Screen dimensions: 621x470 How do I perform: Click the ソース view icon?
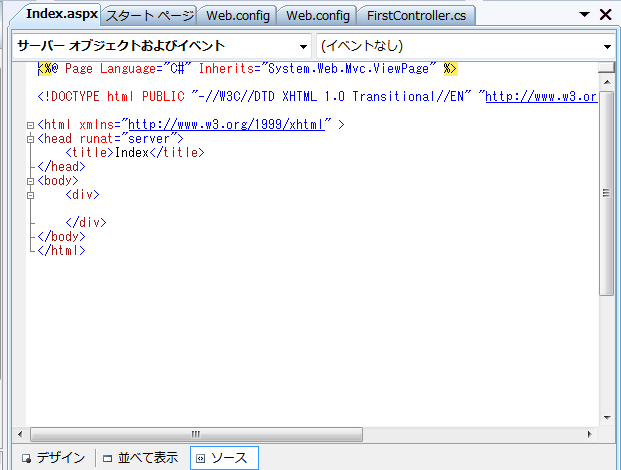click(200, 459)
